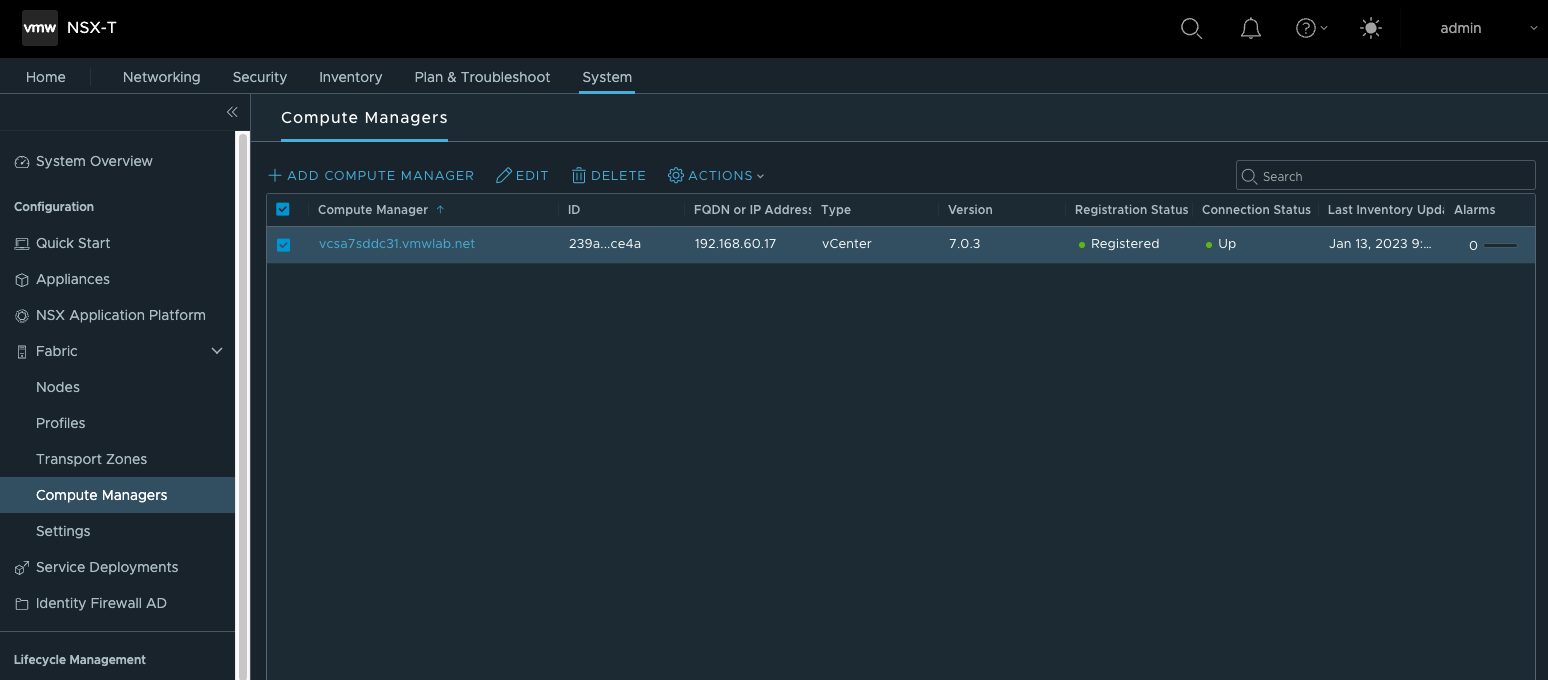Click the Version column header
The image size is (1548, 680).
tap(970, 210)
